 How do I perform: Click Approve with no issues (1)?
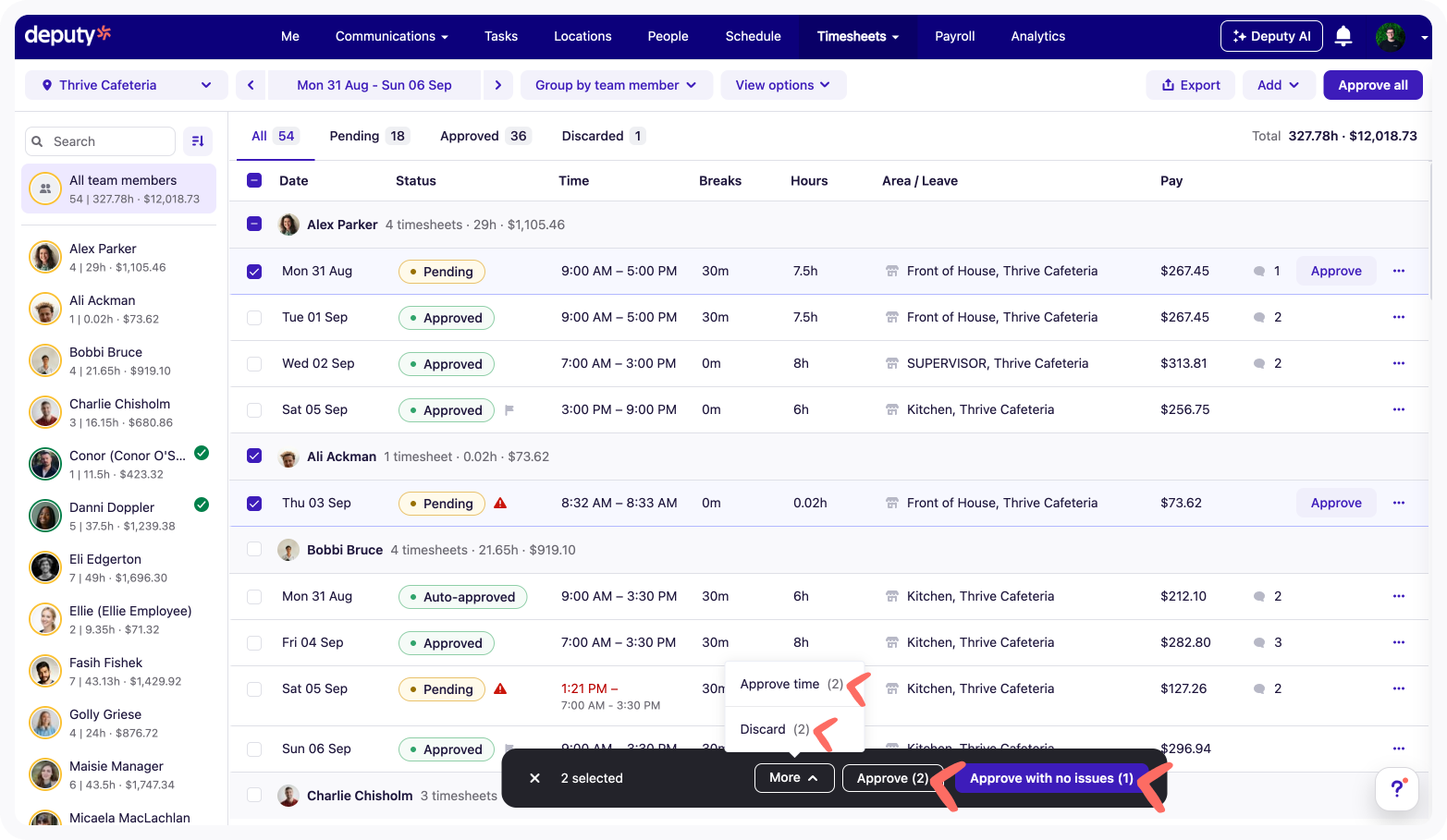pos(1051,778)
